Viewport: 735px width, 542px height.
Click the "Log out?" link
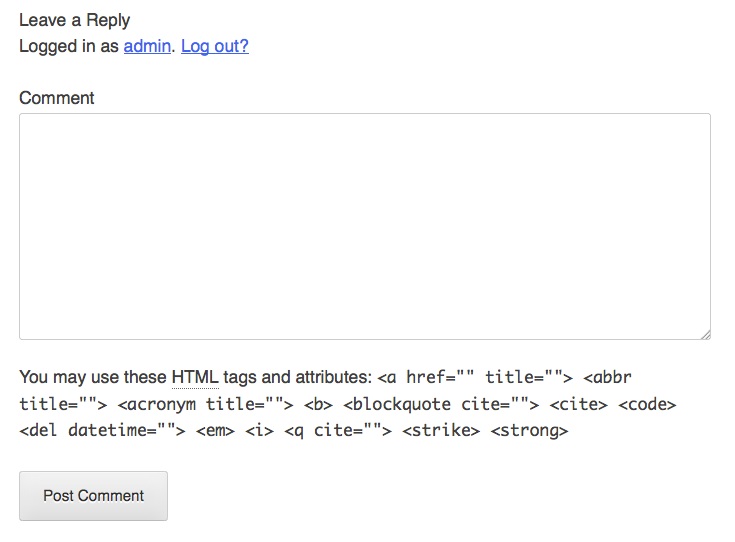(214, 46)
